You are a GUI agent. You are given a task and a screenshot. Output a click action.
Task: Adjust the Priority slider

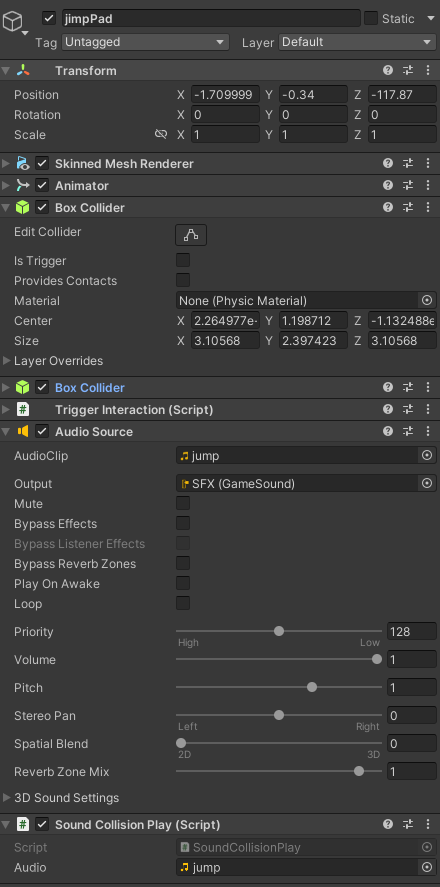point(279,631)
